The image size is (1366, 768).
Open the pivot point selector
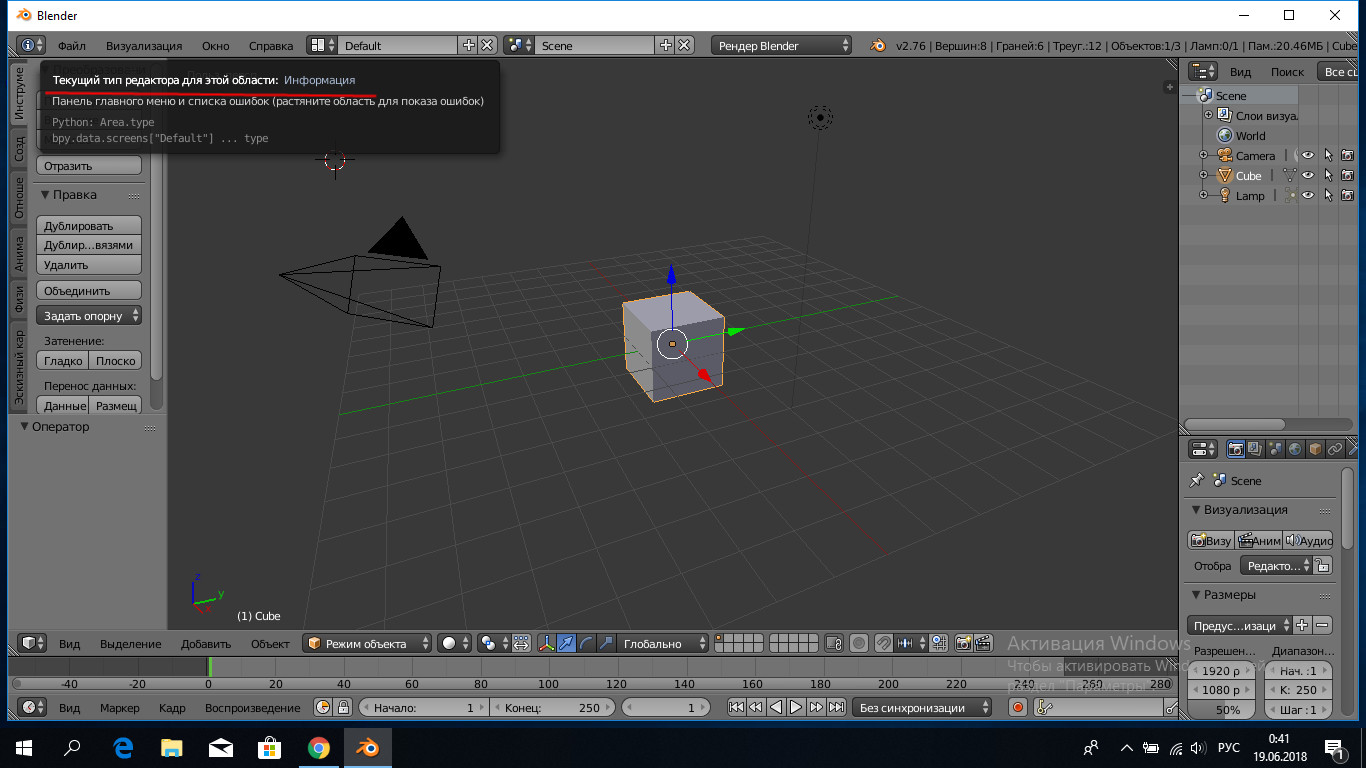pyautogui.click(x=492, y=643)
